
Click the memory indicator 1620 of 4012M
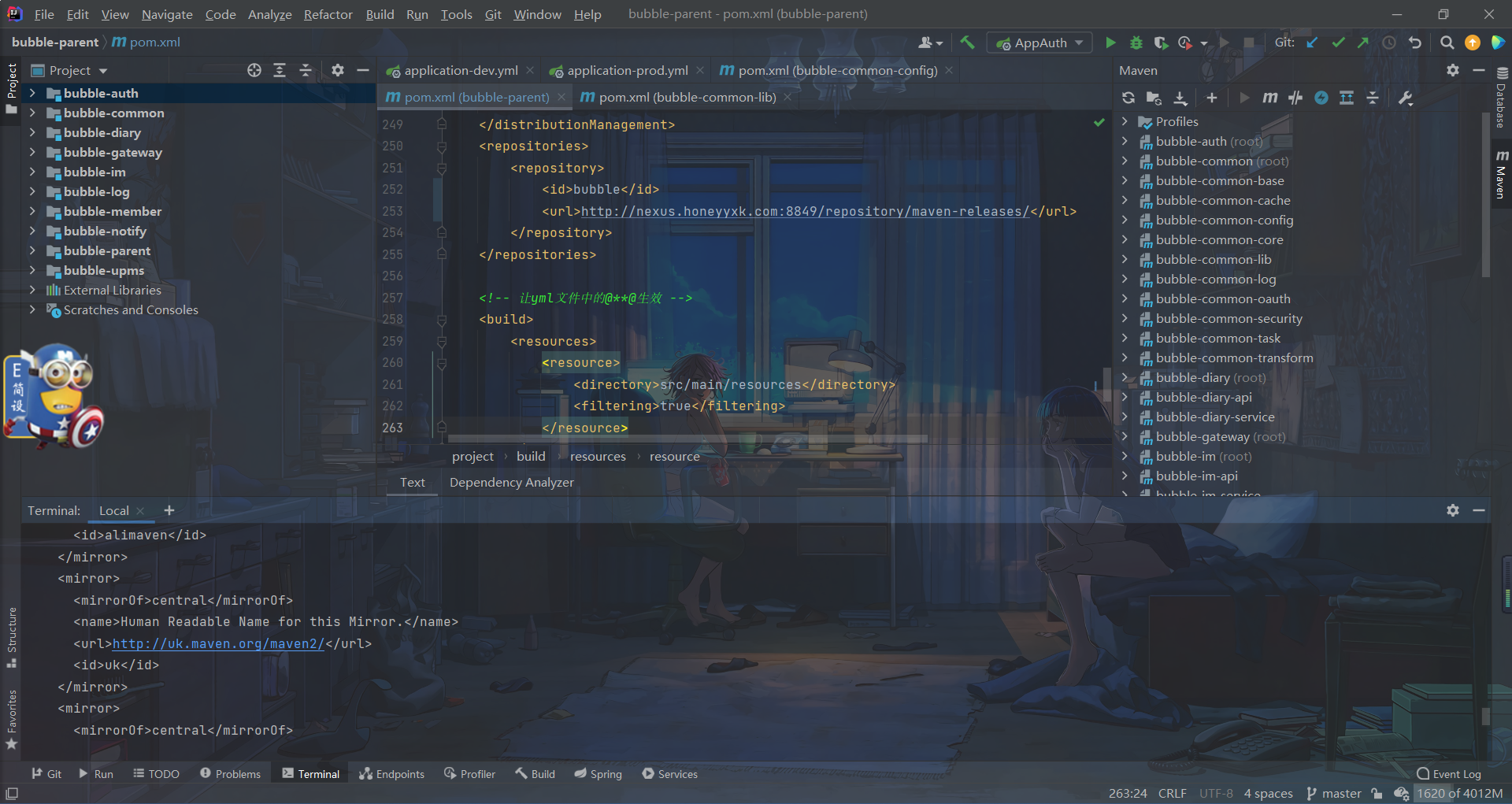pyautogui.click(x=1459, y=793)
